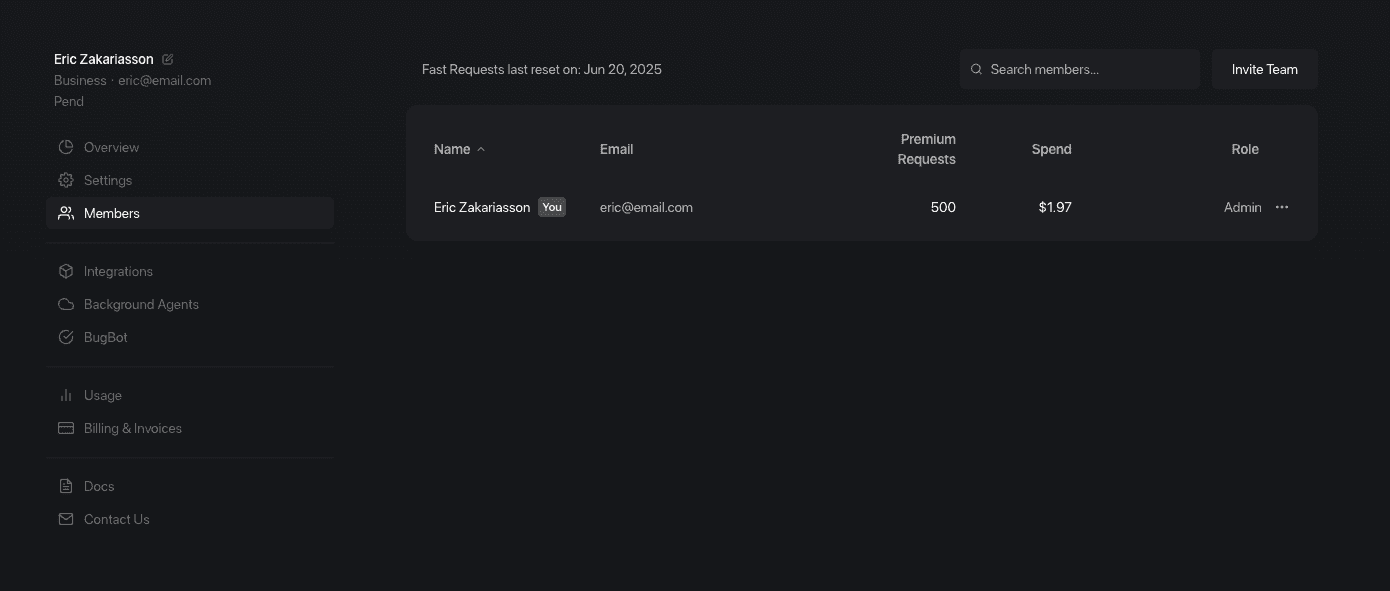Click the edit pencil next to Eric Zakariasson

pos(167,59)
